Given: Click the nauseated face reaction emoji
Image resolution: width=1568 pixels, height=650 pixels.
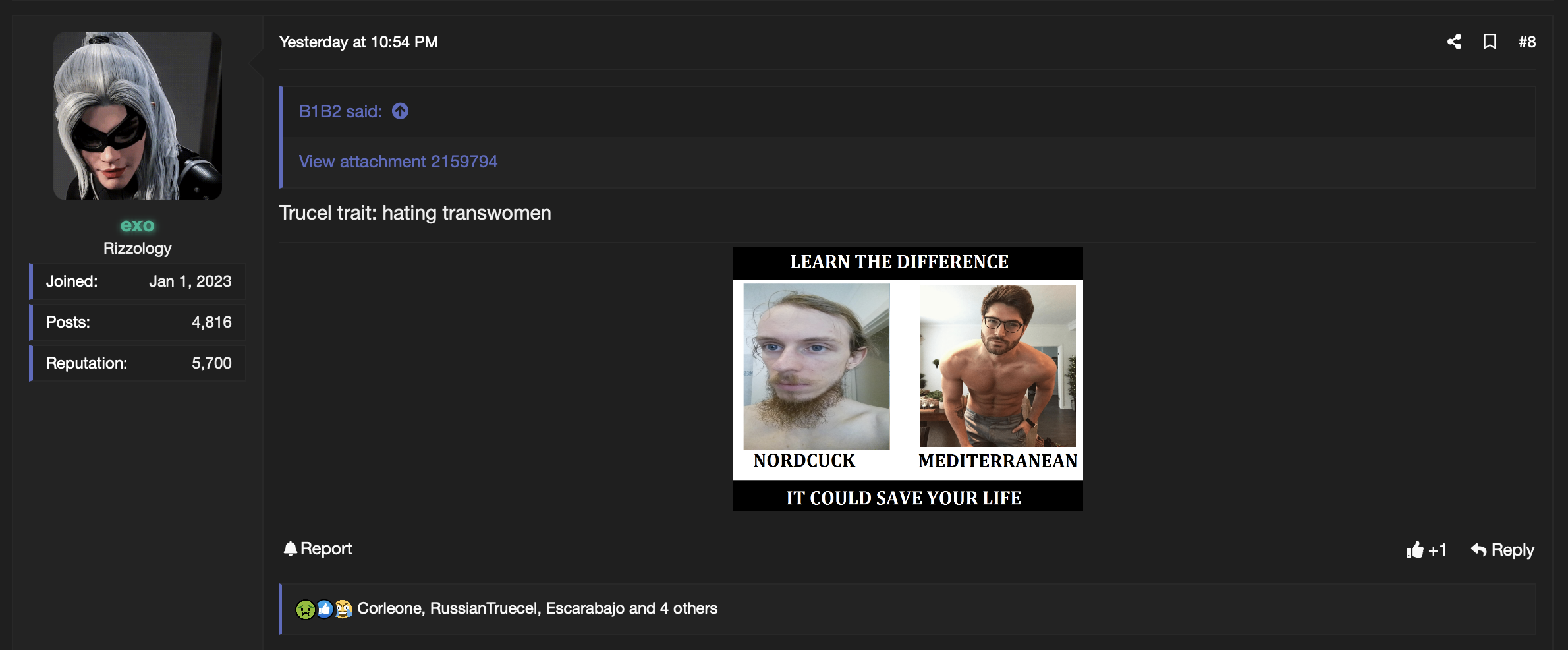Looking at the screenshot, I should click(305, 609).
